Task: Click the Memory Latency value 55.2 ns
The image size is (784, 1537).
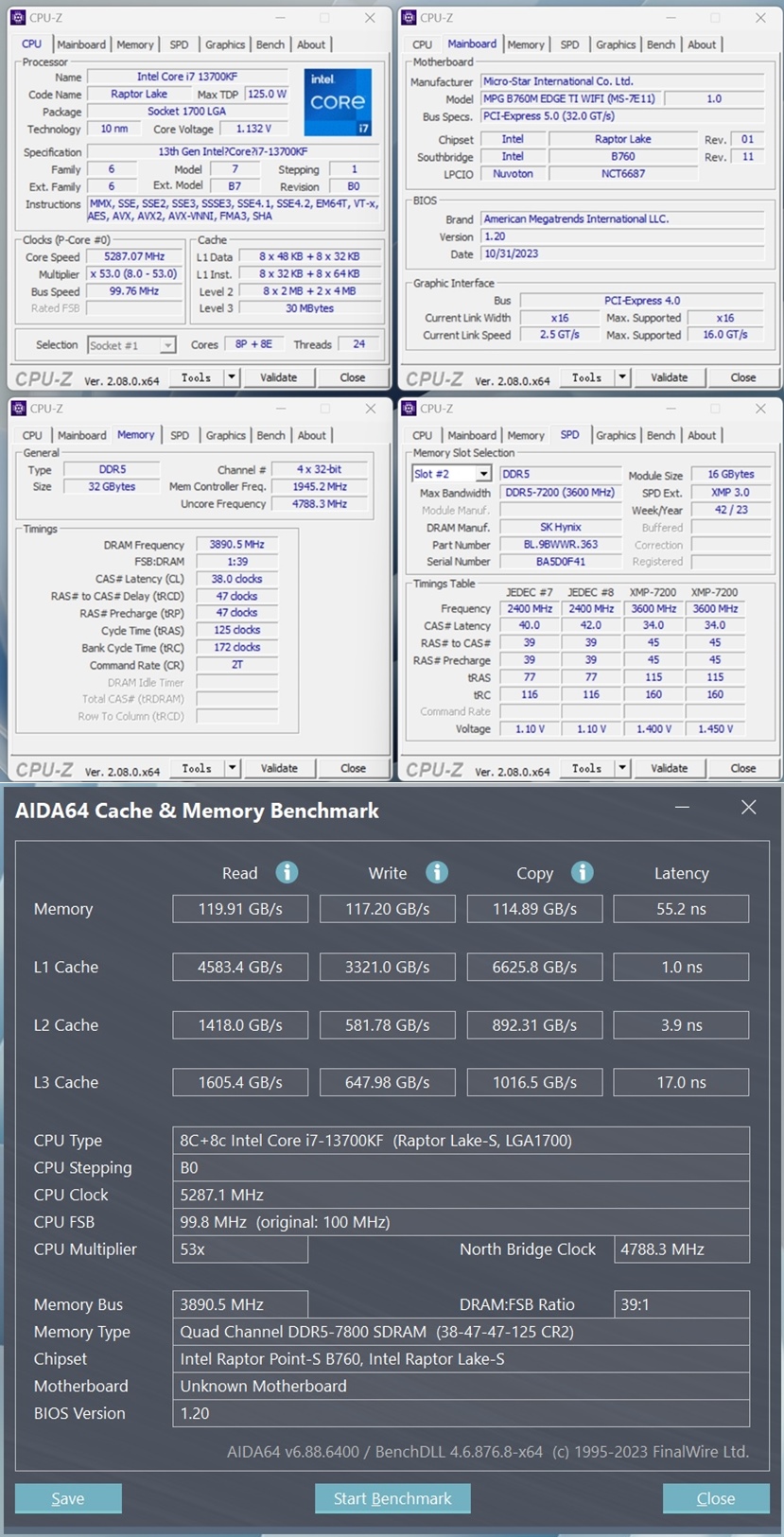Action: pos(681,909)
